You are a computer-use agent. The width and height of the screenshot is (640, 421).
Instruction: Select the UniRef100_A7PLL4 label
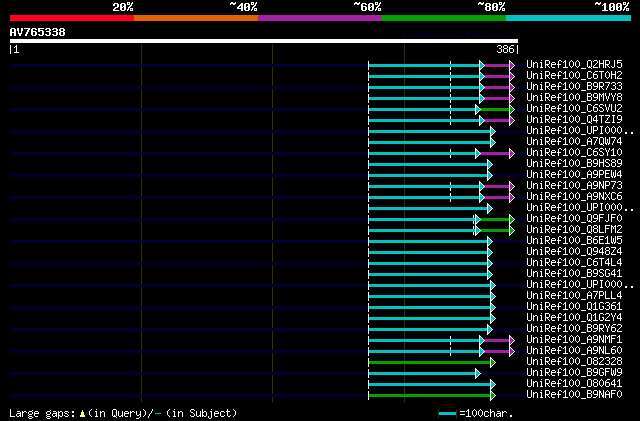(x=574, y=296)
